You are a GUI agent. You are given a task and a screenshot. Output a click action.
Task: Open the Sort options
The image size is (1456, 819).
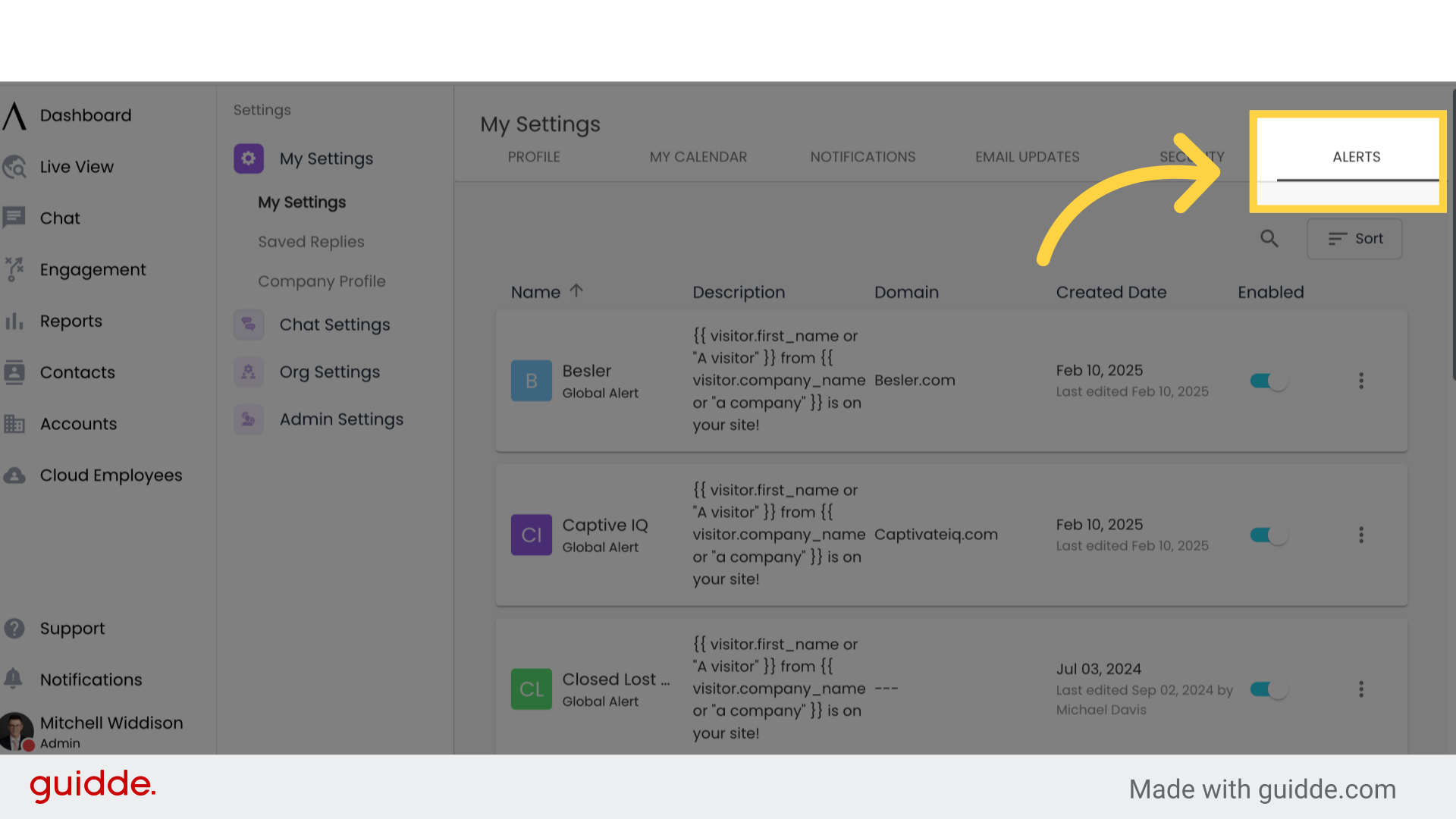tap(1354, 239)
